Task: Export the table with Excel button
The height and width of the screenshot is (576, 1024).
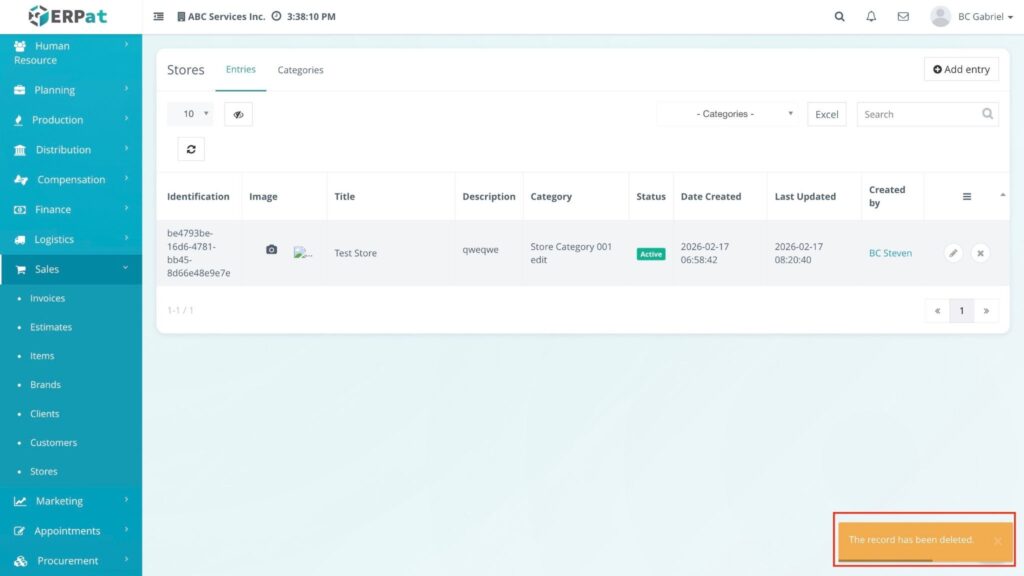Action: click(x=827, y=114)
